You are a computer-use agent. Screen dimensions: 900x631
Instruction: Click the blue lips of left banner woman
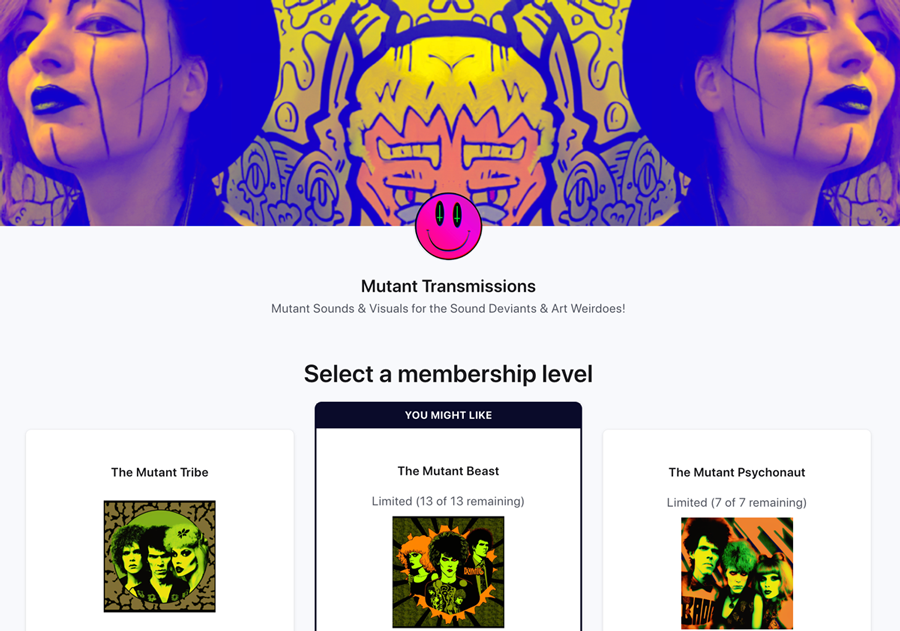(55, 99)
